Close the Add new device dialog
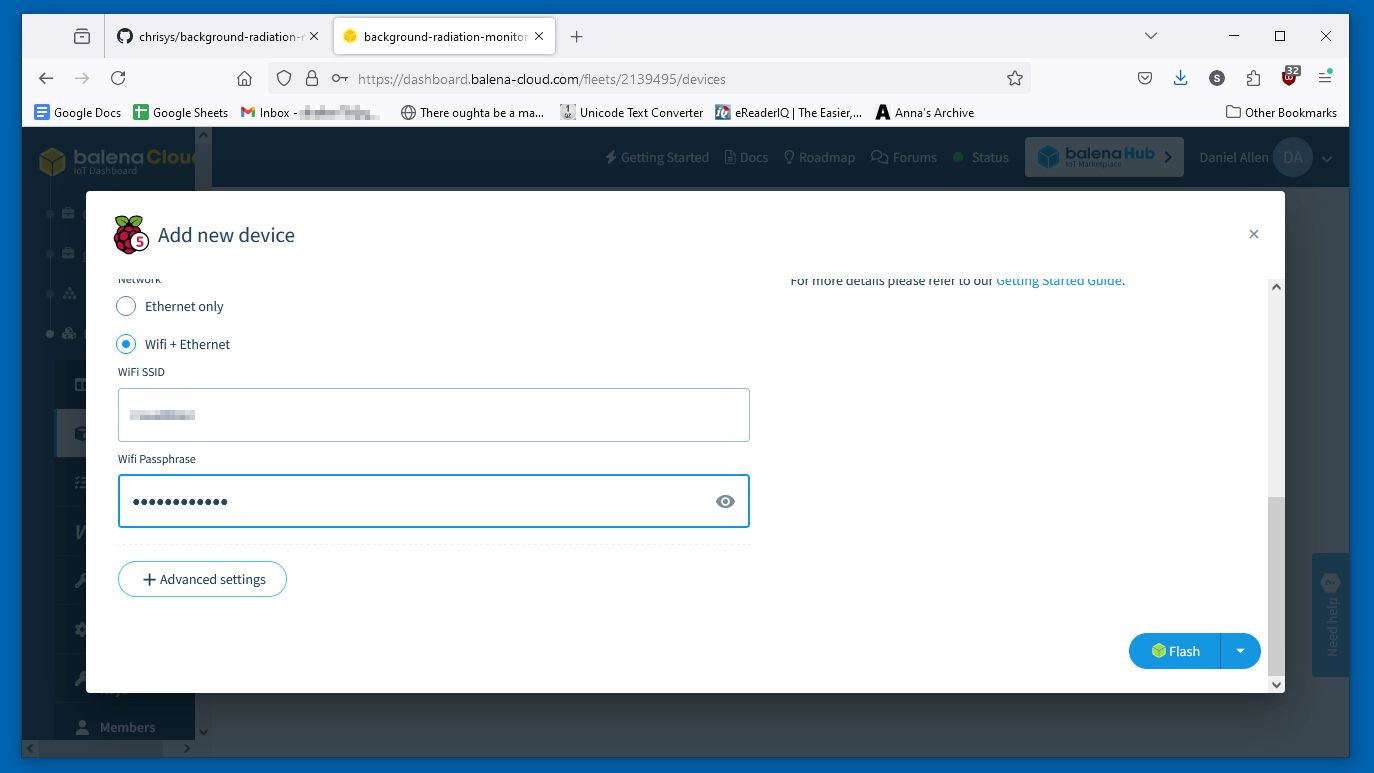Screen dimensions: 1374x773 [1253, 234]
